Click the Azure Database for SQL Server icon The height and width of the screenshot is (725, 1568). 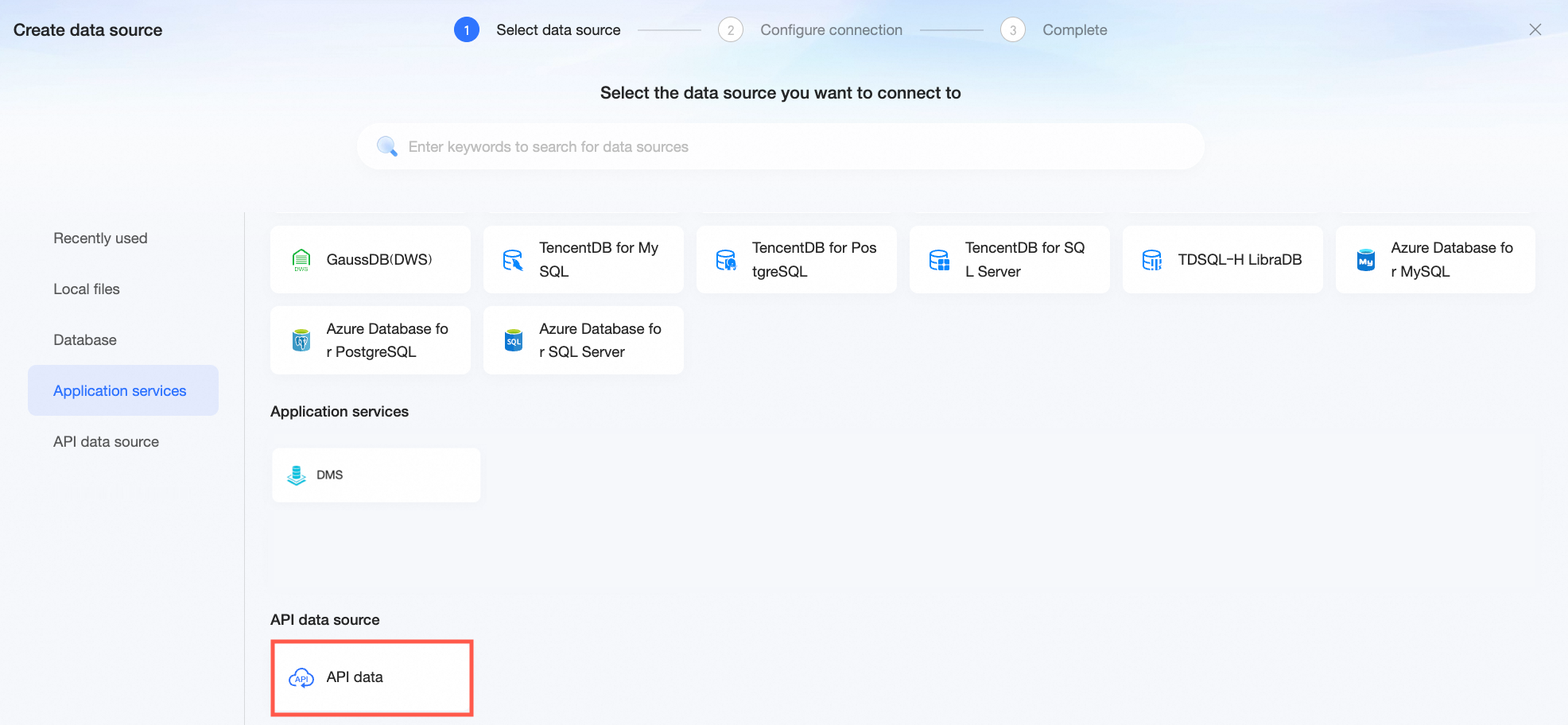tap(514, 340)
